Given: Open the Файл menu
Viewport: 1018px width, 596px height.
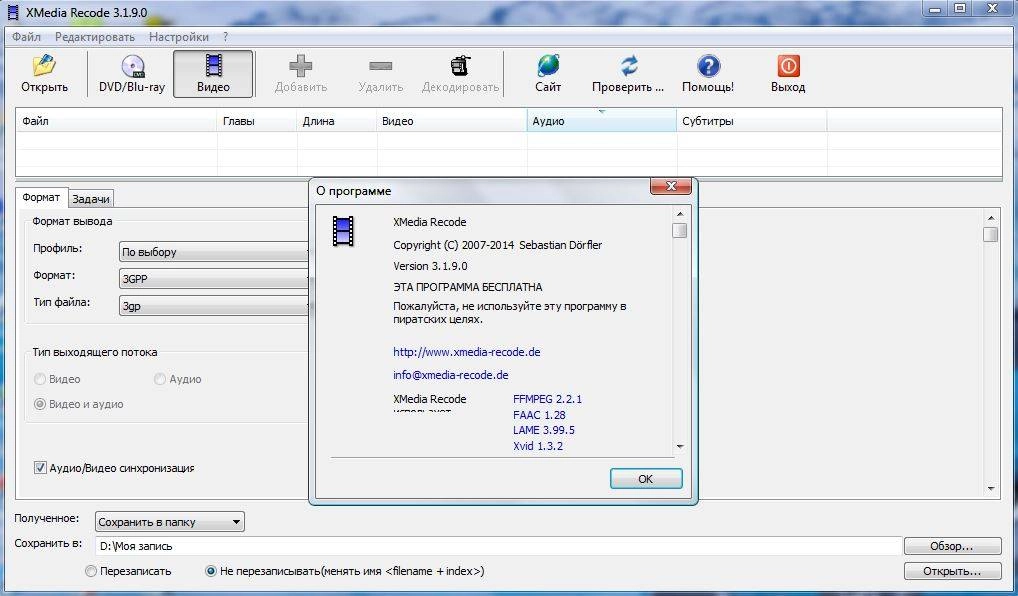Looking at the screenshot, I should point(27,37).
